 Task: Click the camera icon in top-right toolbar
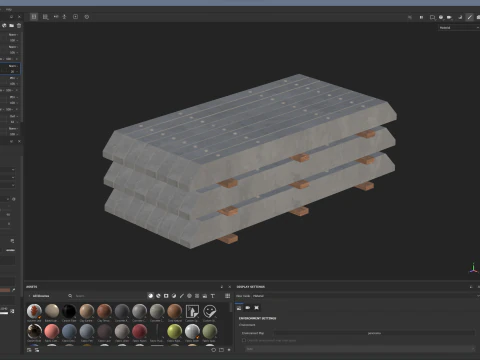tap(450, 17)
